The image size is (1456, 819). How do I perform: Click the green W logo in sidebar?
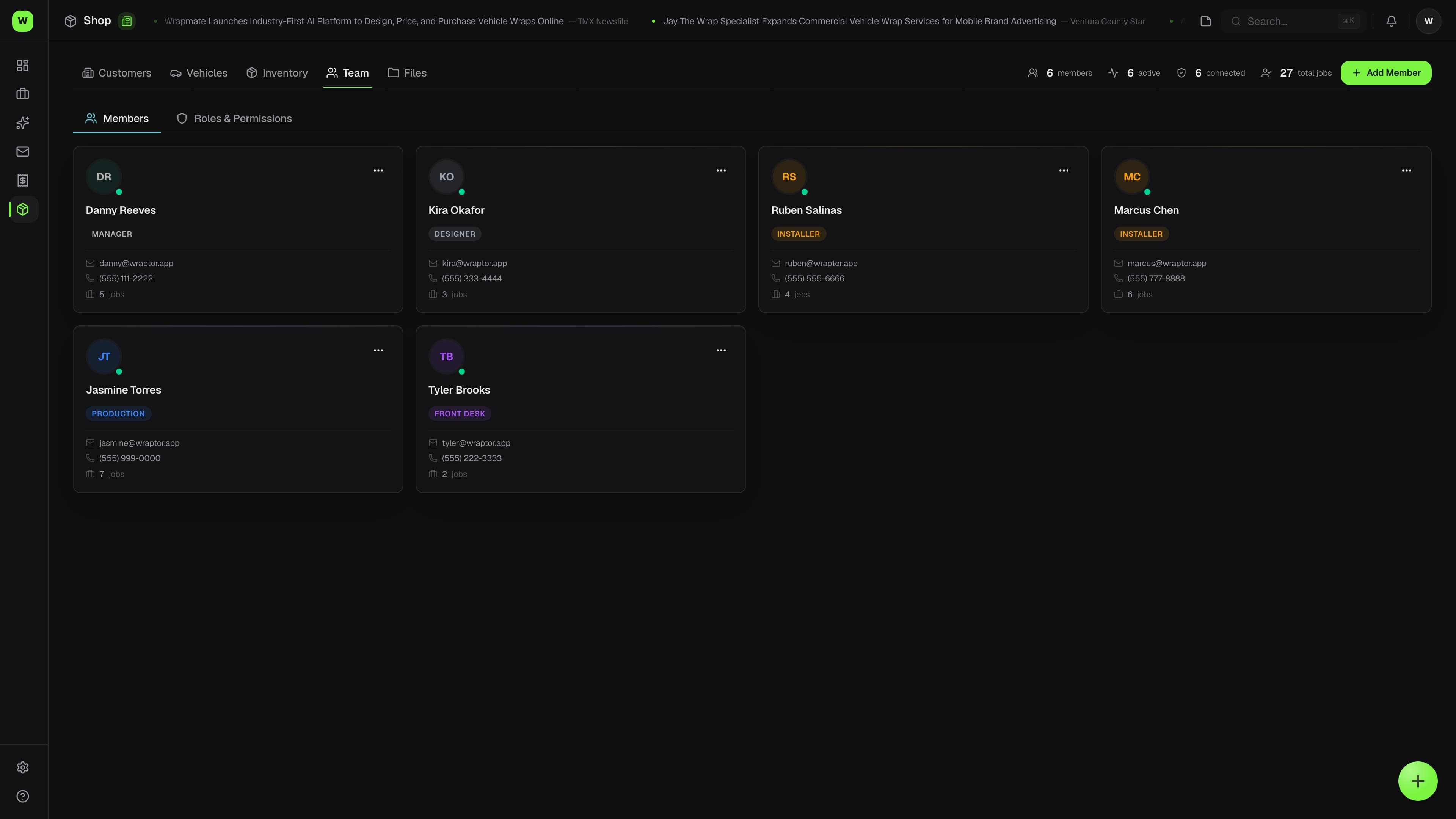pos(23,21)
